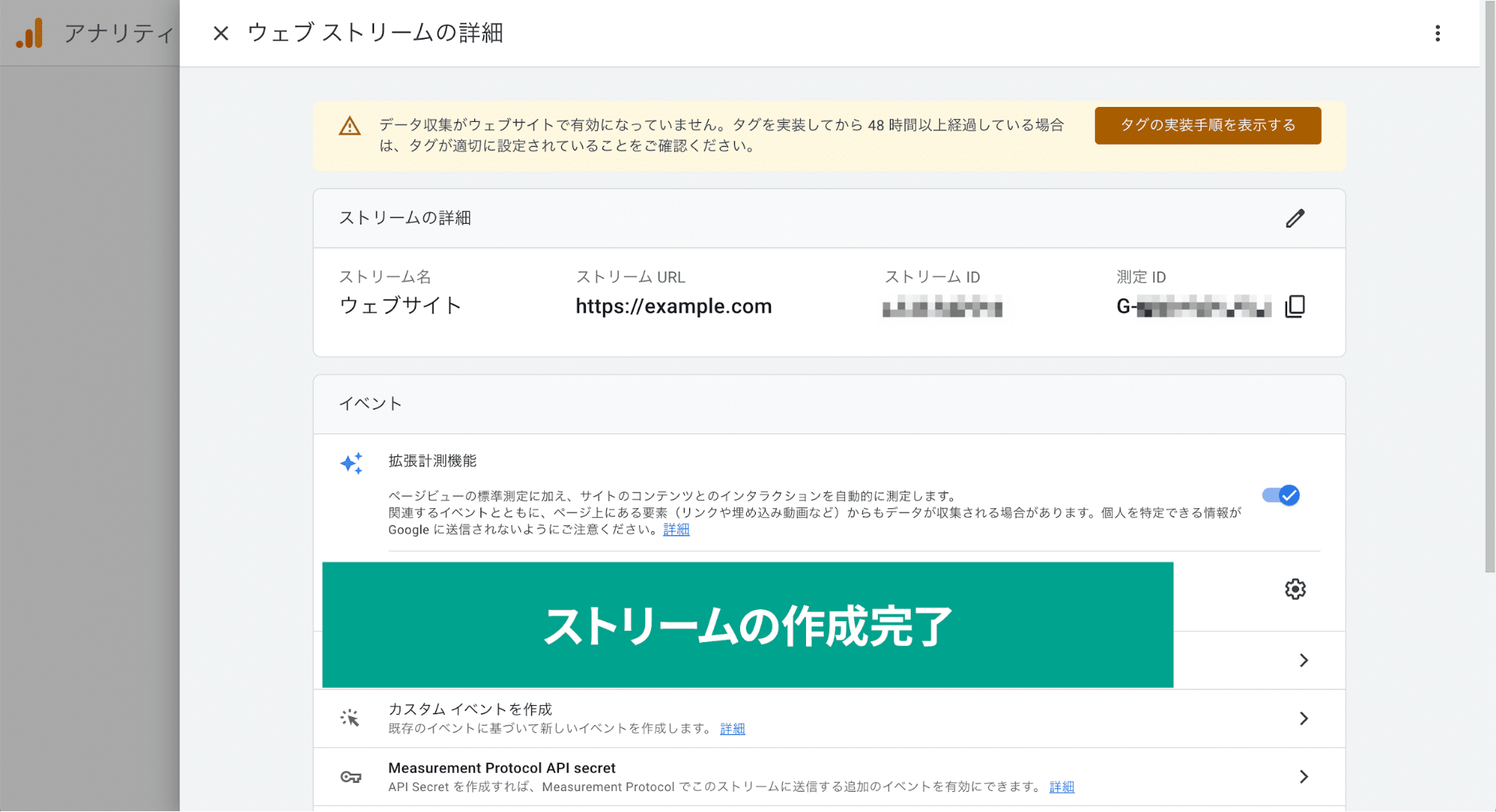Click the 拡張計測機能 heading text
Viewport: 1496px width, 812px height.
tap(433, 461)
